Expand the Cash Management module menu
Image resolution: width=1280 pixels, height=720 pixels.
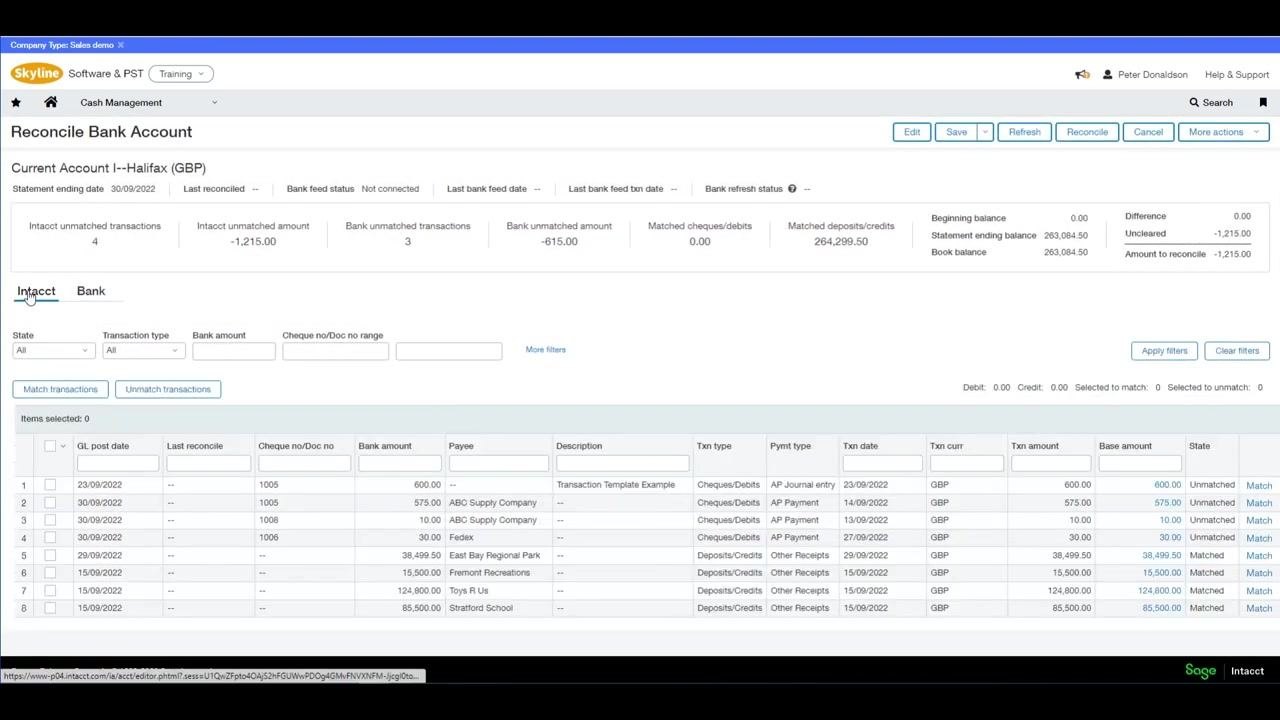tap(148, 102)
